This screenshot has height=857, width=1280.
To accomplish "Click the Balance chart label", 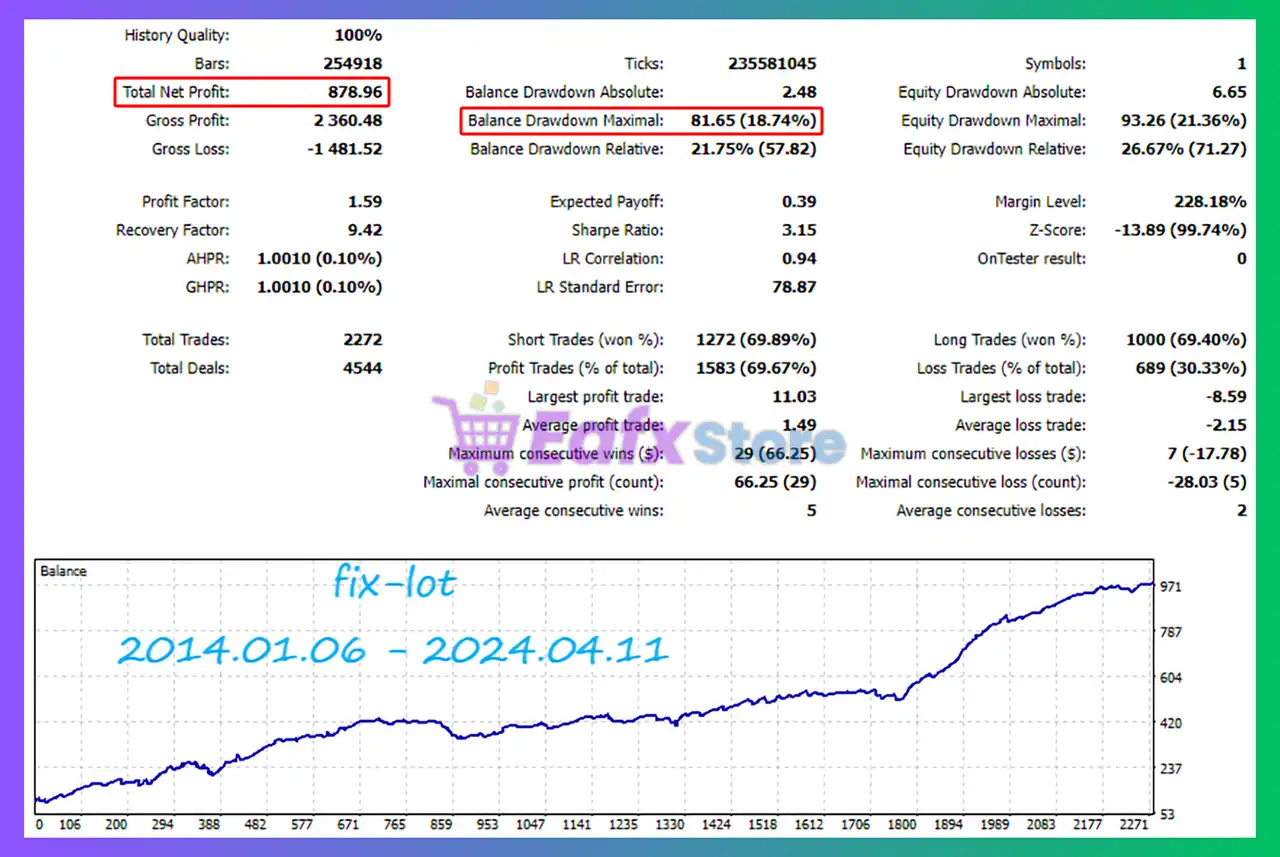I will (63, 571).
